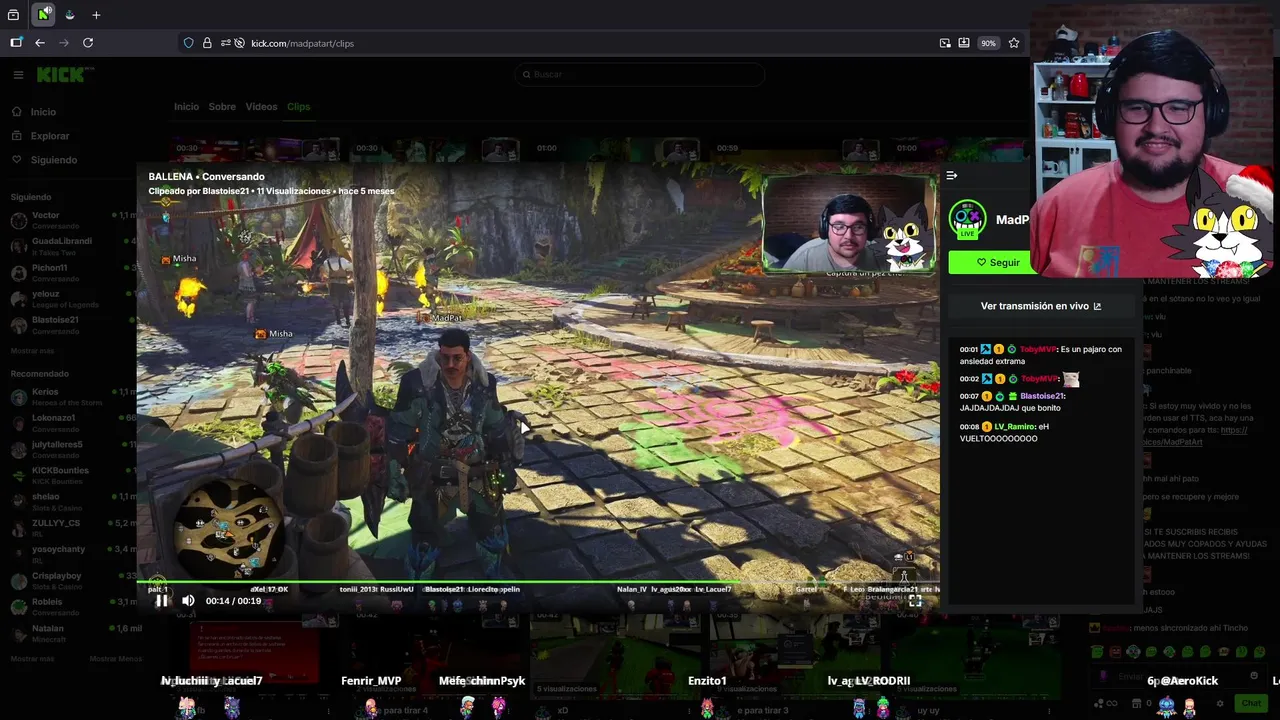The image size is (1280, 720).
Task: Bookmark page with the star icon
Action: [1014, 43]
